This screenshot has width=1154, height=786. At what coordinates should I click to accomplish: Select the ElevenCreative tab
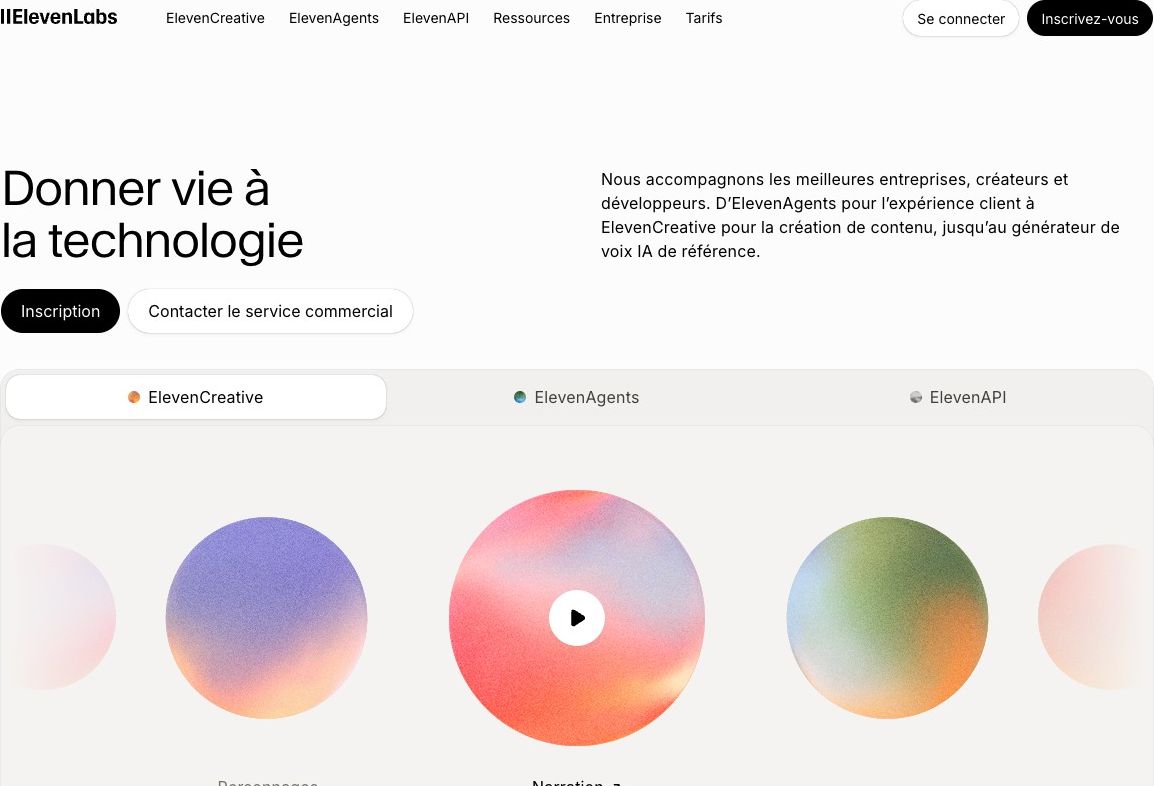[196, 397]
